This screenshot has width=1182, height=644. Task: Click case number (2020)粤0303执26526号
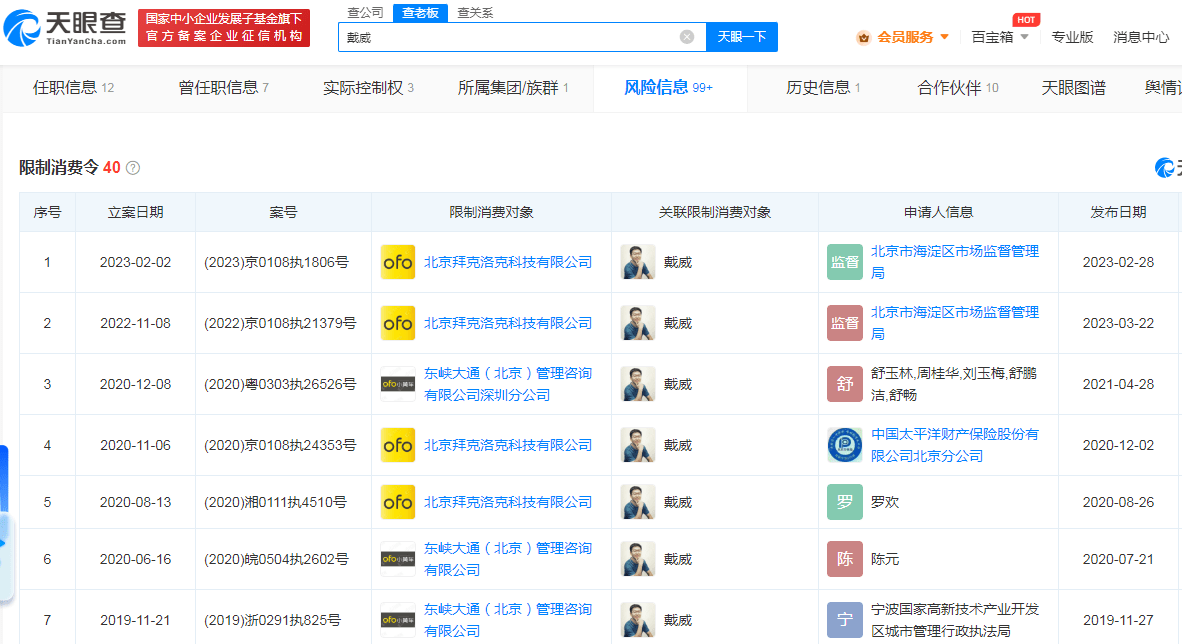click(x=280, y=385)
